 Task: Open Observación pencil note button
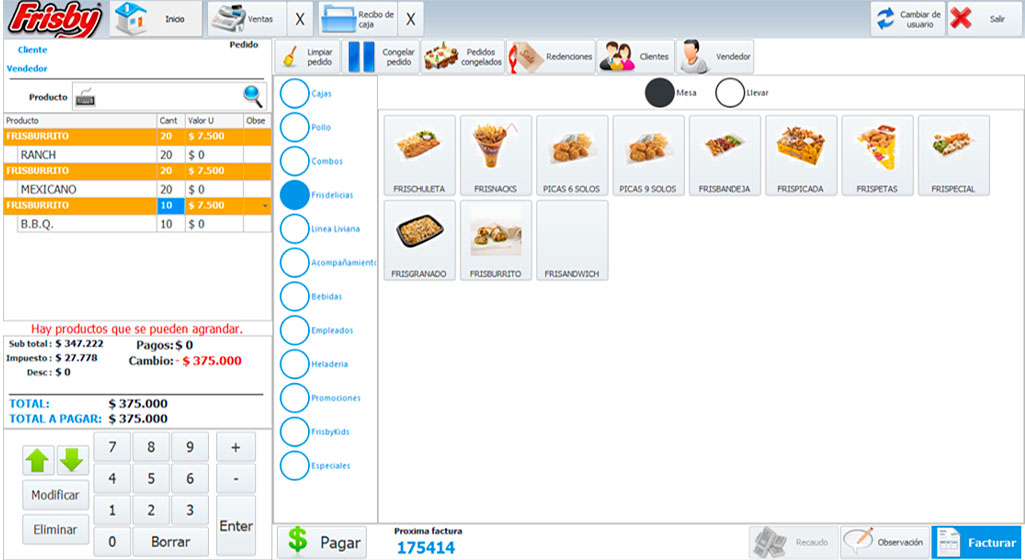click(884, 542)
